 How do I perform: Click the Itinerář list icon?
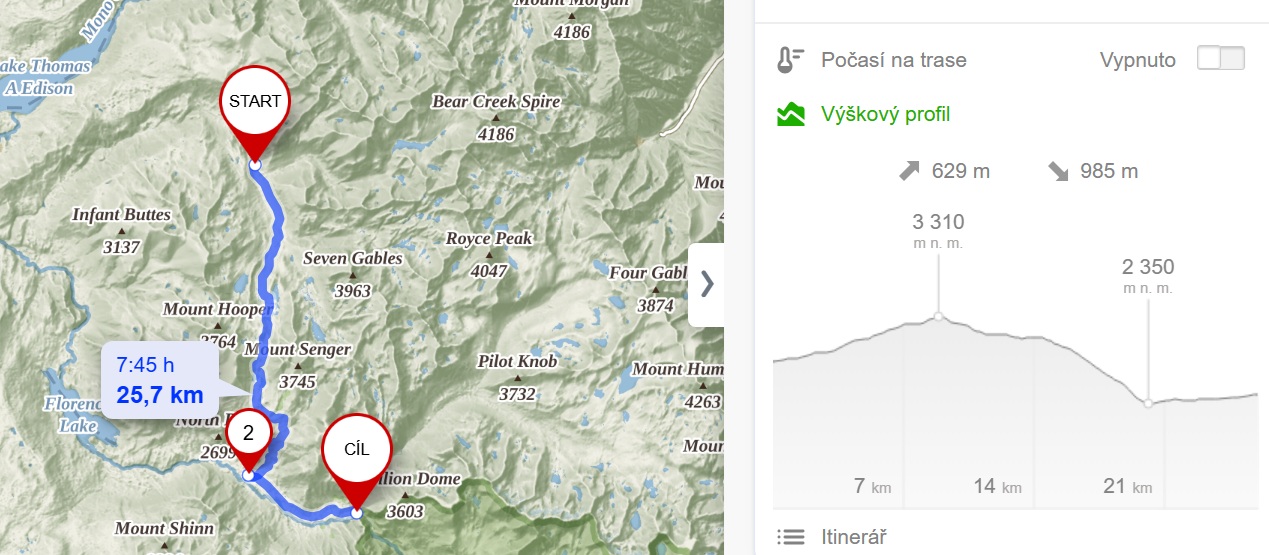click(x=790, y=537)
